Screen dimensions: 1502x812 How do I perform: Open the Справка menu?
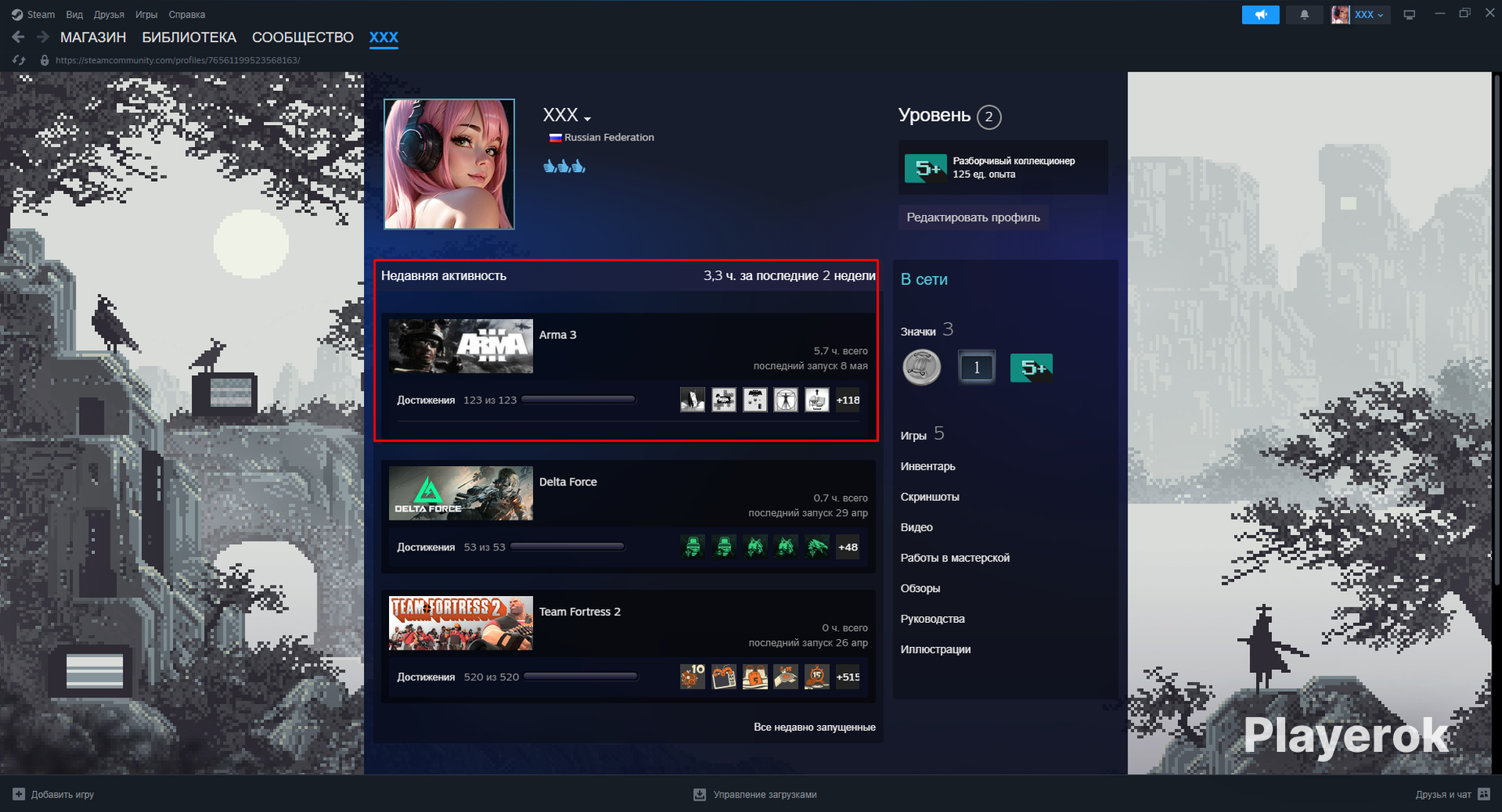tap(187, 15)
